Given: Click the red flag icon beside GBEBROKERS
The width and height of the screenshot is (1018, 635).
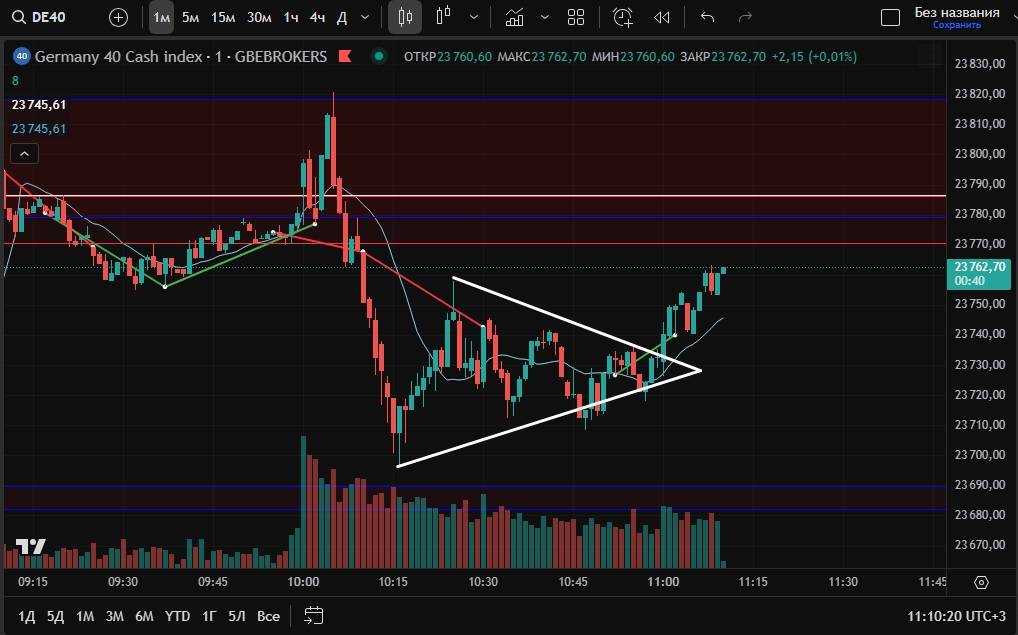Looking at the screenshot, I should click(x=345, y=56).
